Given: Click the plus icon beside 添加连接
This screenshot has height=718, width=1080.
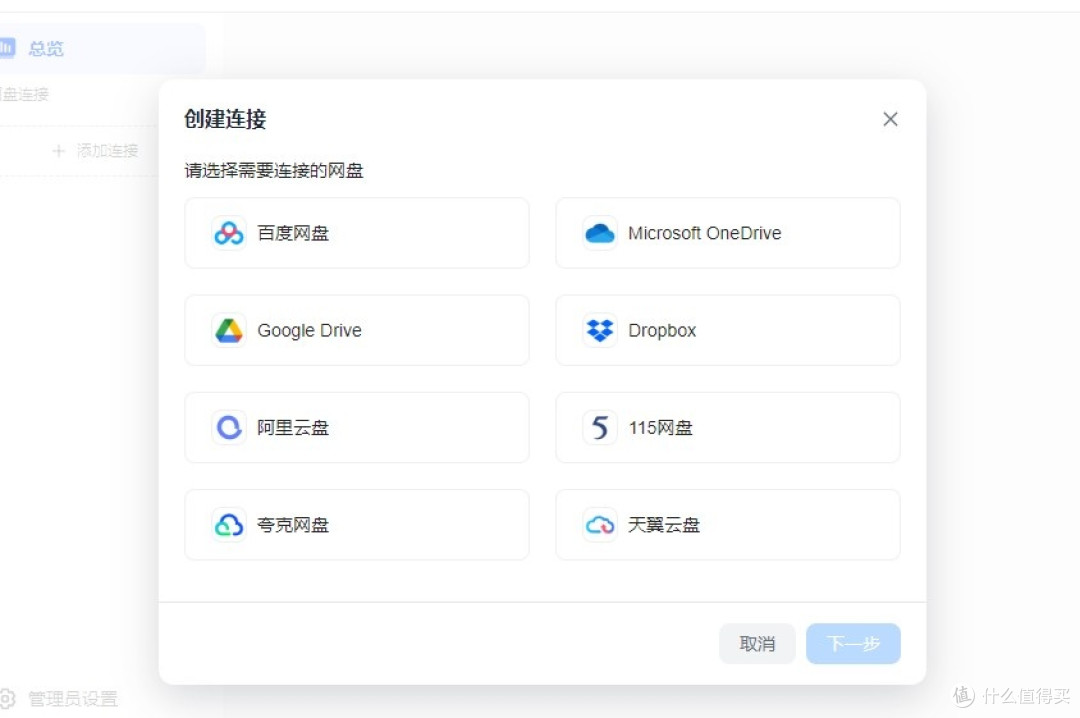Looking at the screenshot, I should click(59, 150).
